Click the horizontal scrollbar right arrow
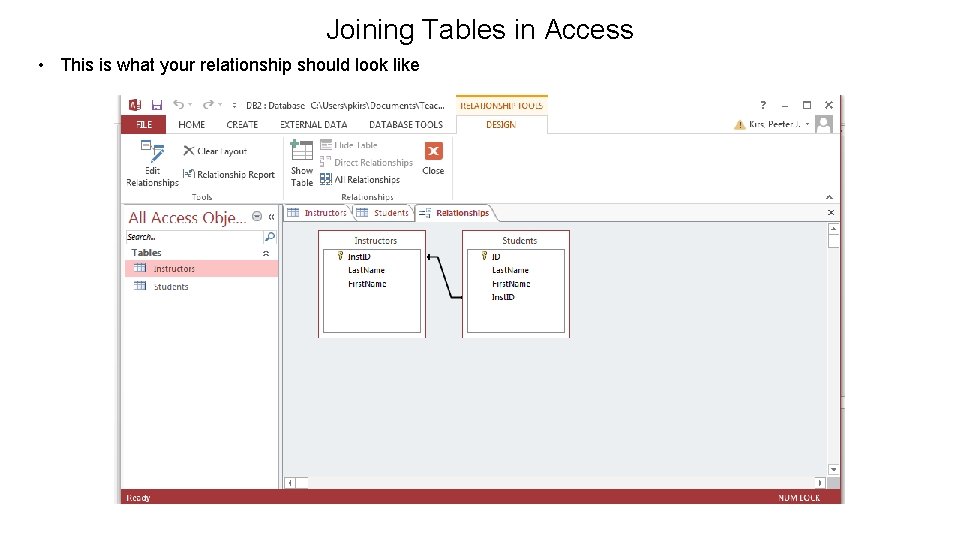960x540 pixels. click(820, 483)
